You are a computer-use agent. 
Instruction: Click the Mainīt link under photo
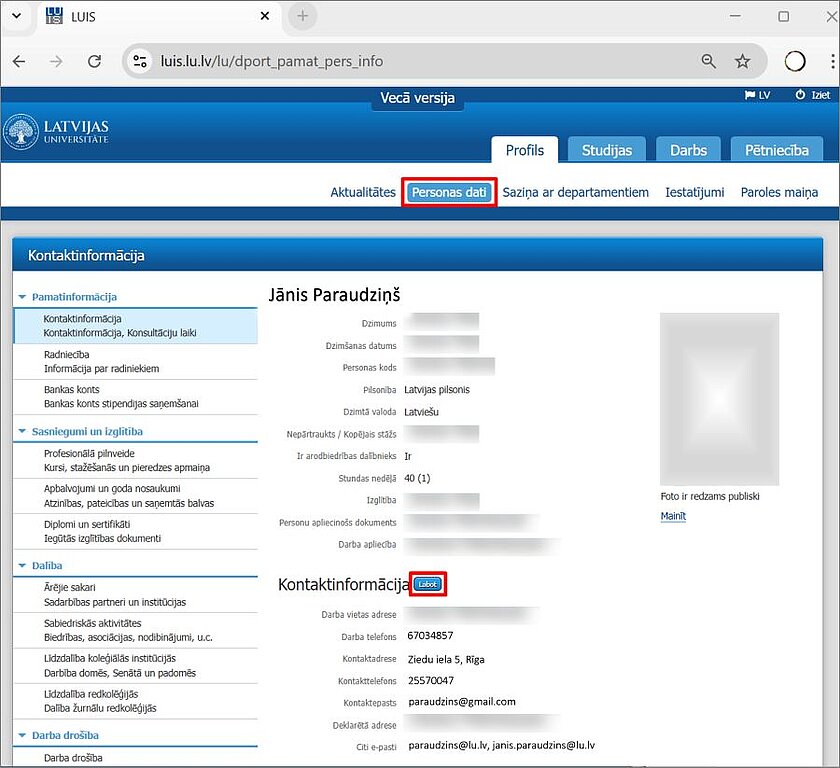tap(673, 516)
